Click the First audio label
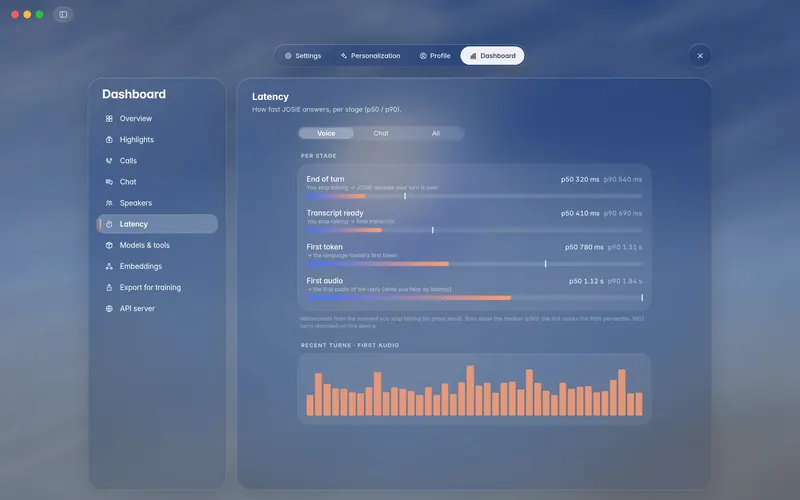800x500 pixels. tap(324, 281)
